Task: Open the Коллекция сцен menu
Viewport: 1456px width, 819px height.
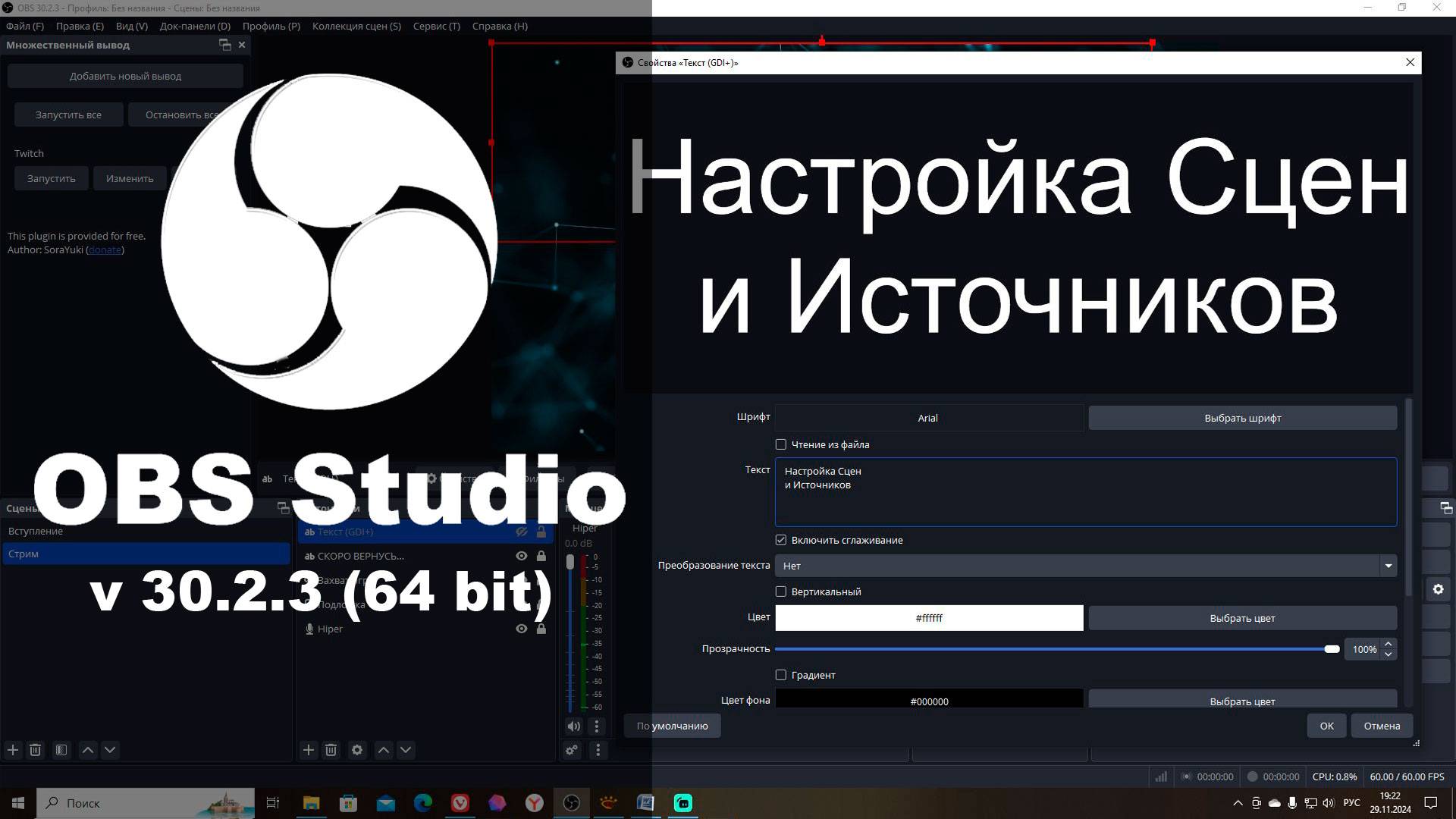Action: pyautogui.click(x=356, y=26)
